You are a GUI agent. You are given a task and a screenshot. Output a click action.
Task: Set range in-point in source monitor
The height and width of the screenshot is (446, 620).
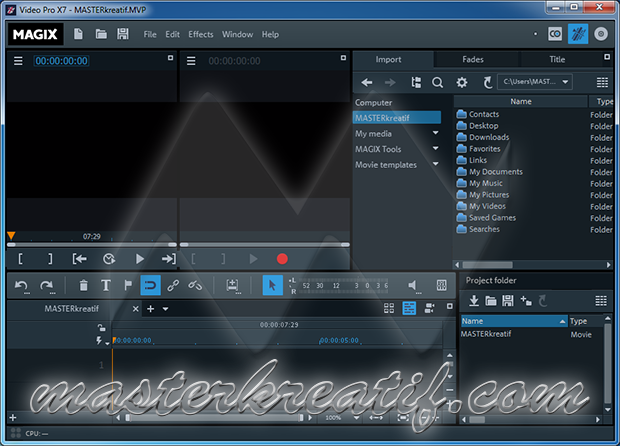(21, 259)
